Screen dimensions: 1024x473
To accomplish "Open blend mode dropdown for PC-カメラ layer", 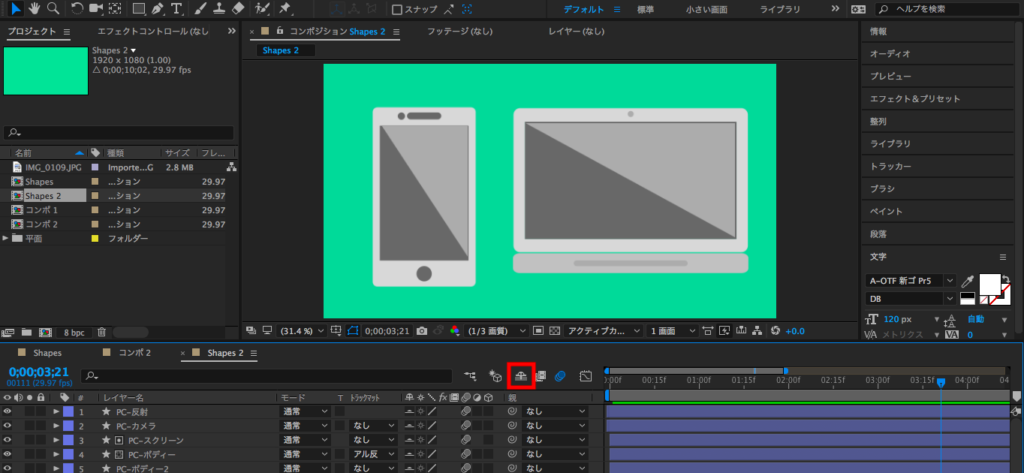I will click(304, 426).
